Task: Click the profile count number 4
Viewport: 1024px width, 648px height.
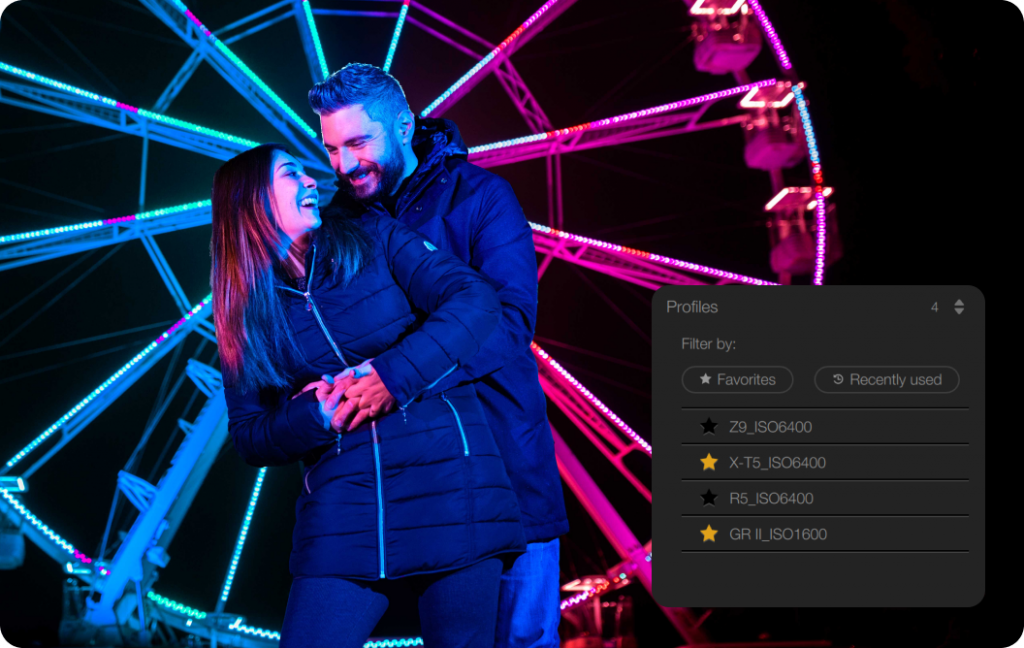Action: pyautogui.click(x=935, y=307)
